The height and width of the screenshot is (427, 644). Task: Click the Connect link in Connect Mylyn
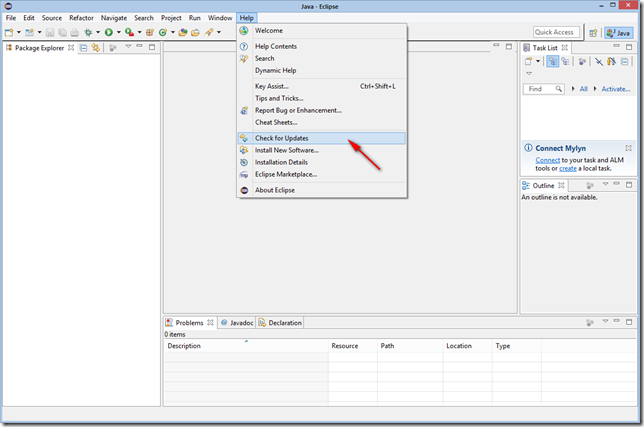coord(547,160)
